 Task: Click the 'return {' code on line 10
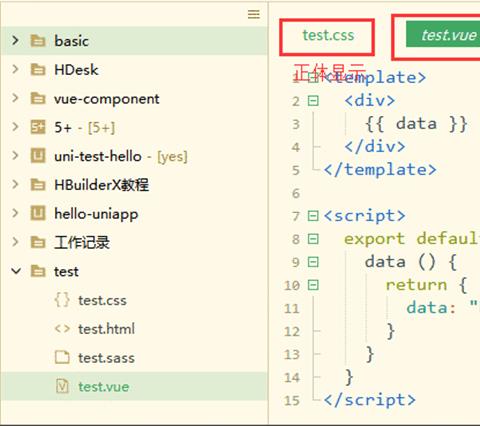[426, 285]
